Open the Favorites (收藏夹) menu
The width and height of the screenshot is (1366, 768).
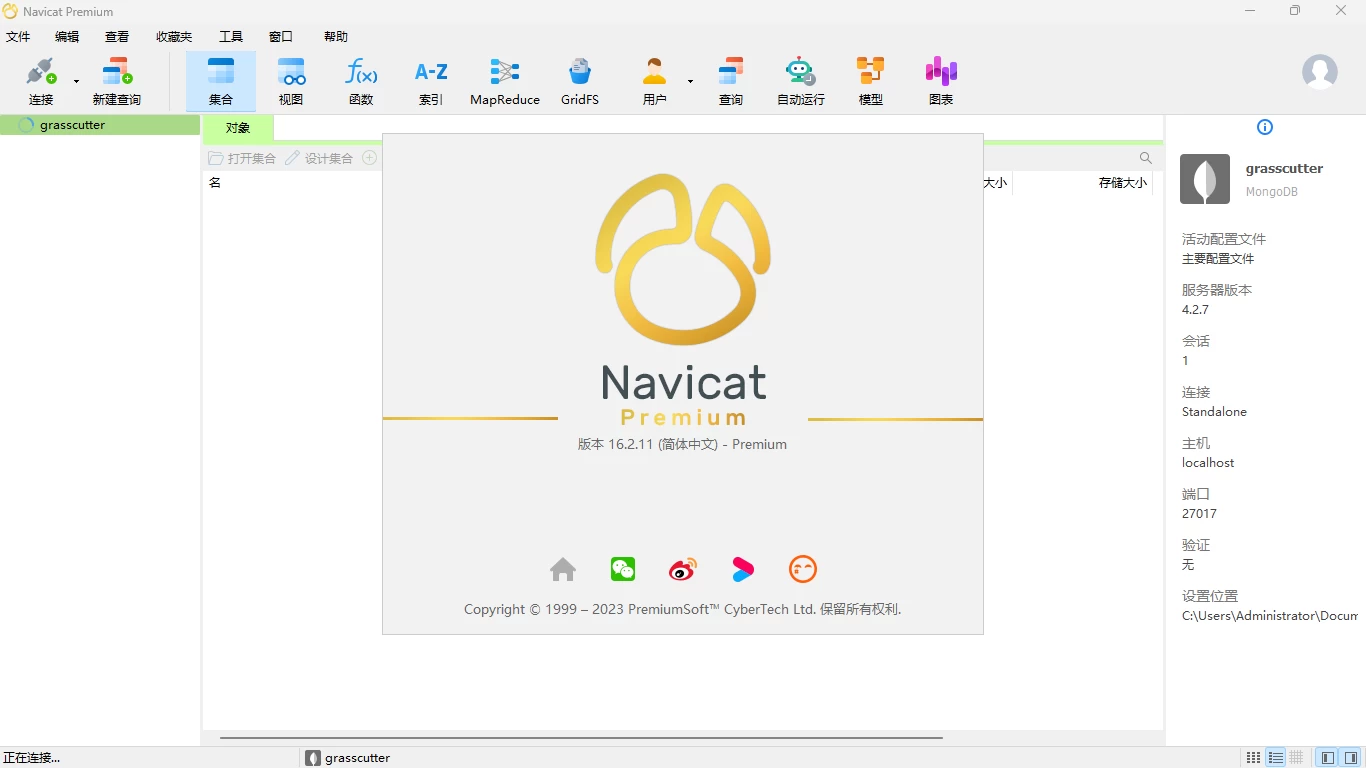tap(174, 37)
